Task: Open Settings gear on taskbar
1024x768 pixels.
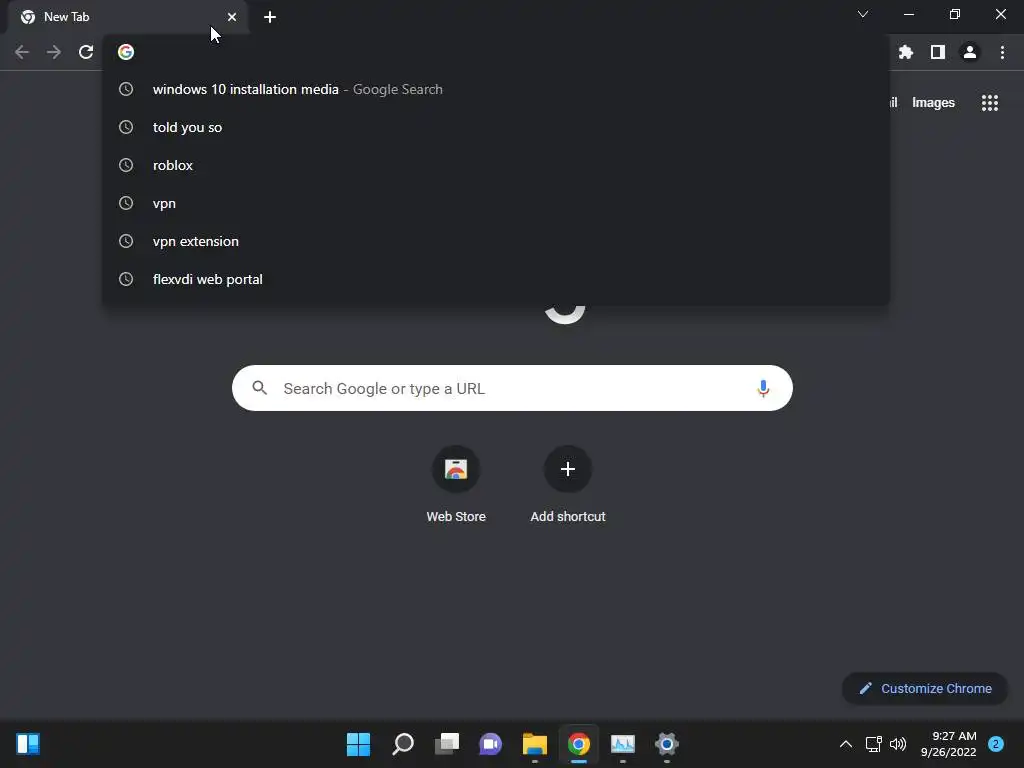Action: (x=667, y=744)
